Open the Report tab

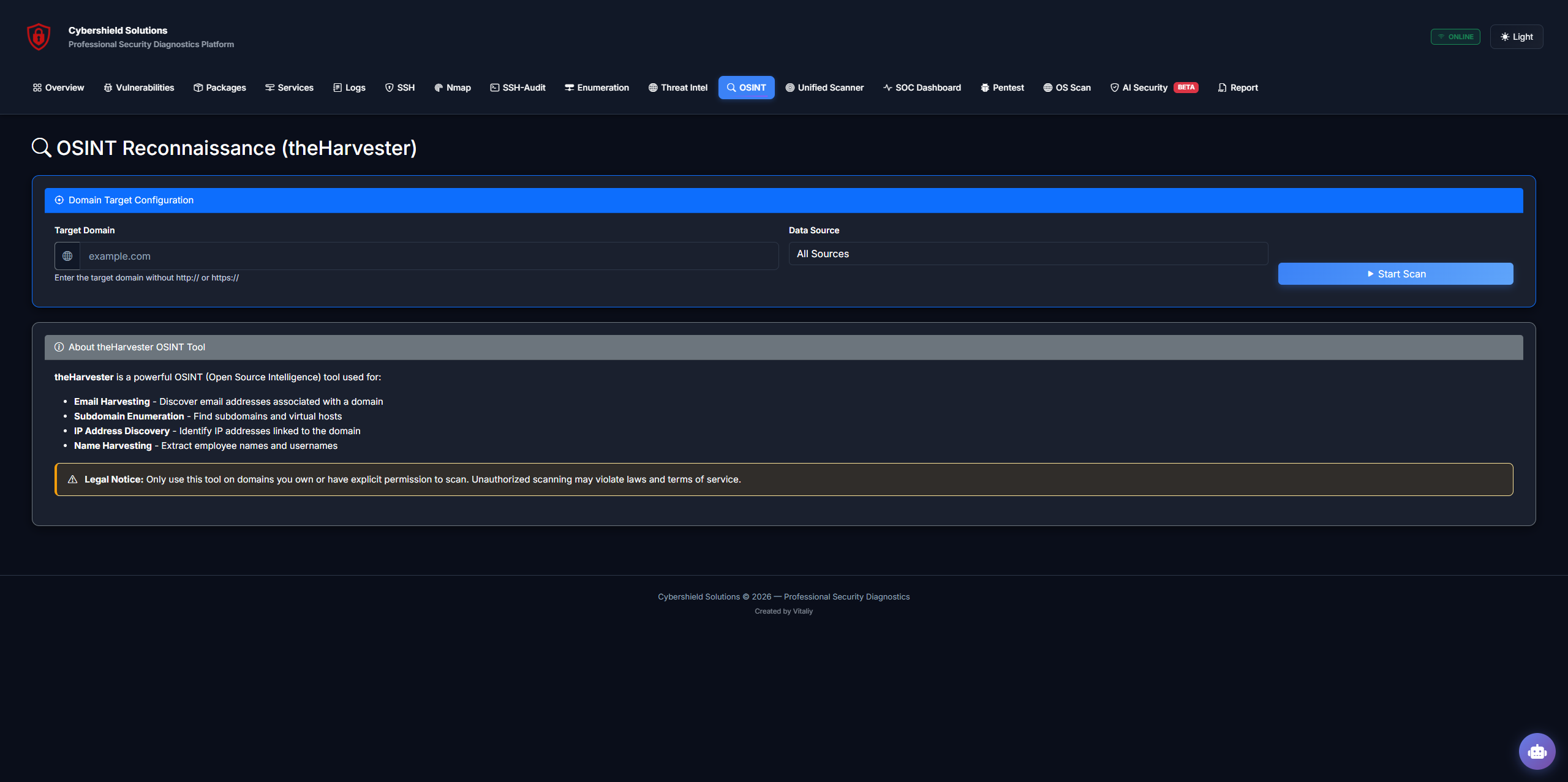click(1238, 88)
